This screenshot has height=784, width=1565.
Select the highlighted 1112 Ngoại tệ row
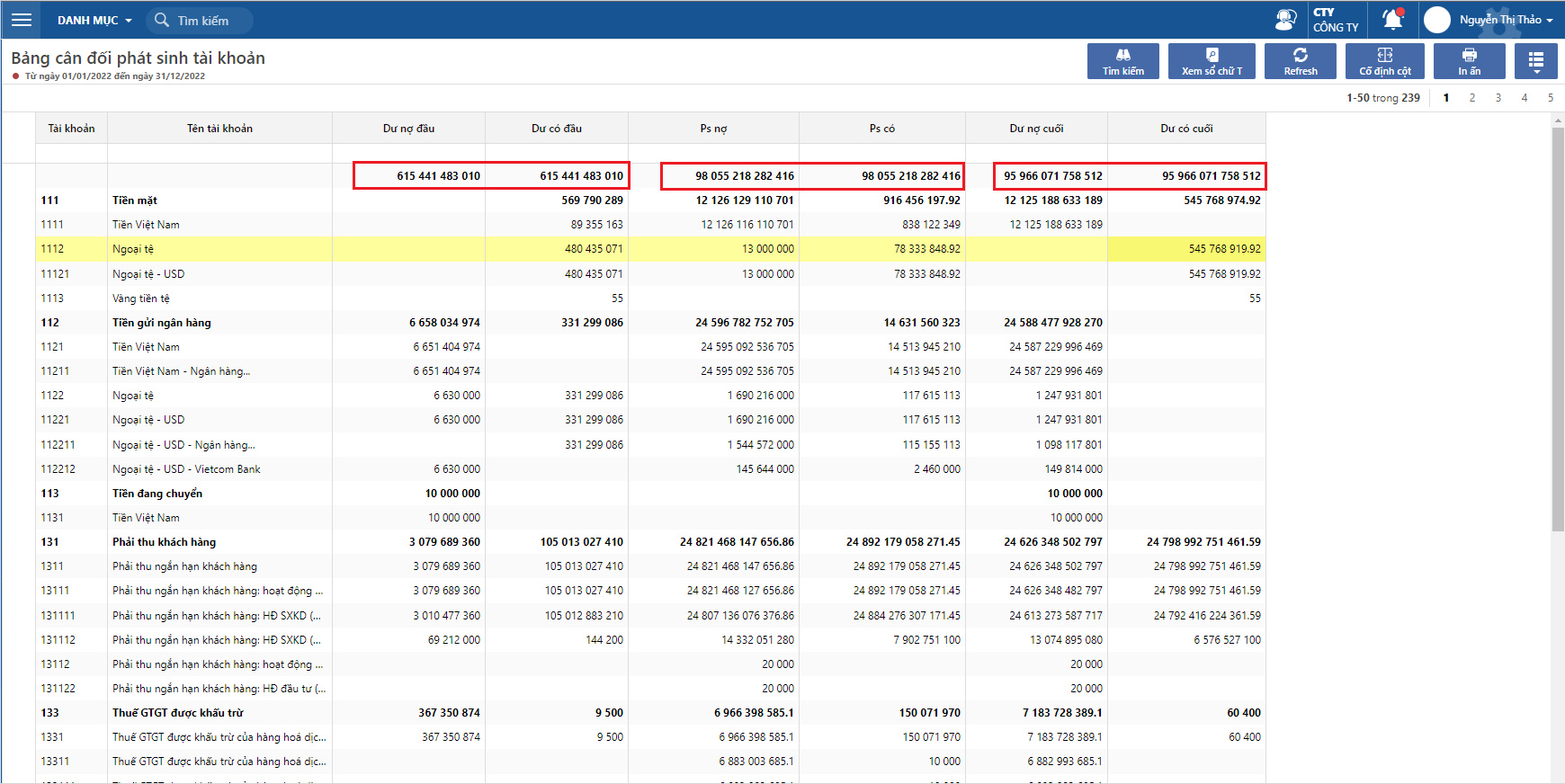click(135, 249)
